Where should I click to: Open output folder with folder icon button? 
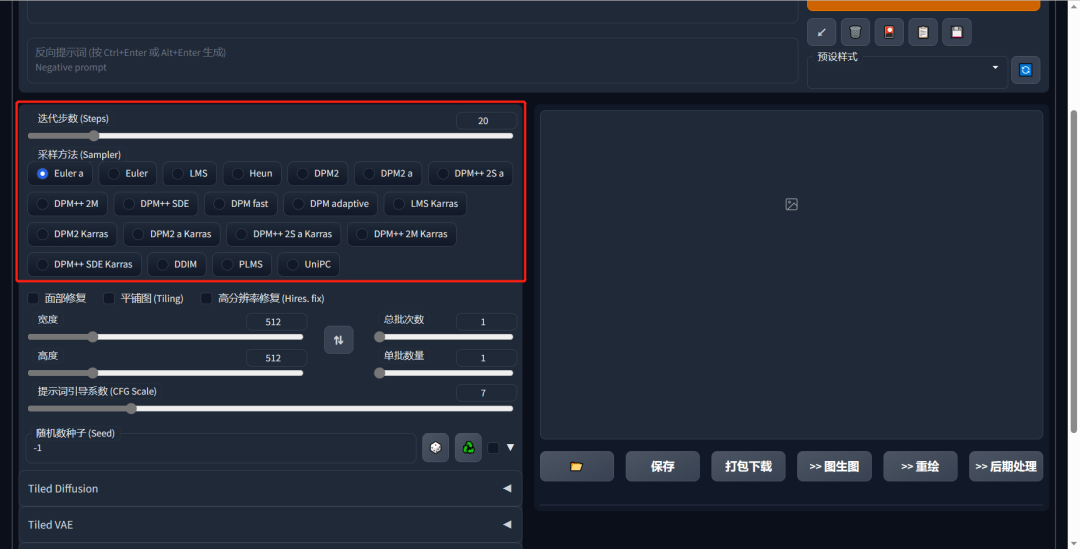pyautogui.click(x=577, y=466)
